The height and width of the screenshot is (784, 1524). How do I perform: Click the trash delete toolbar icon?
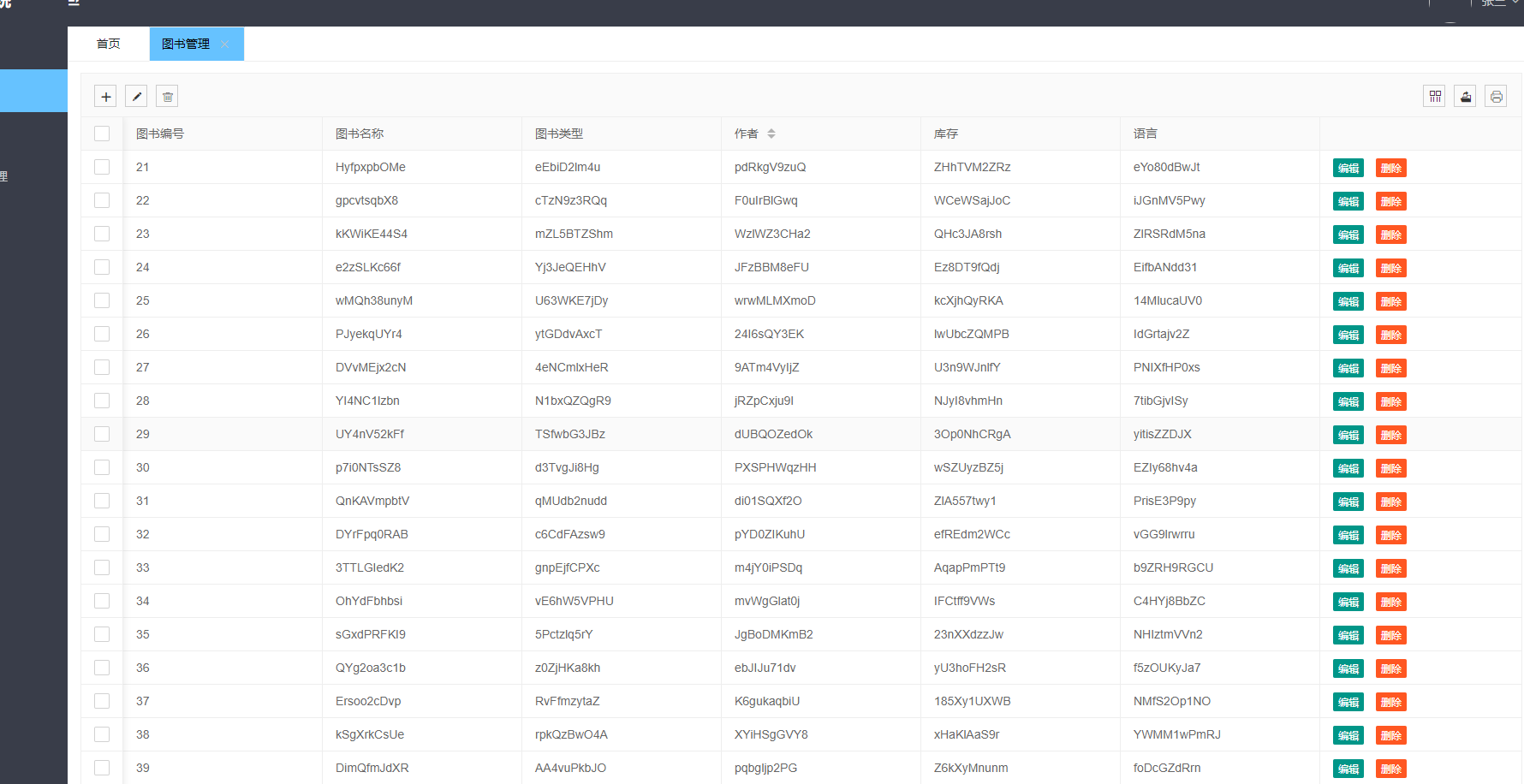click(168, 97)
